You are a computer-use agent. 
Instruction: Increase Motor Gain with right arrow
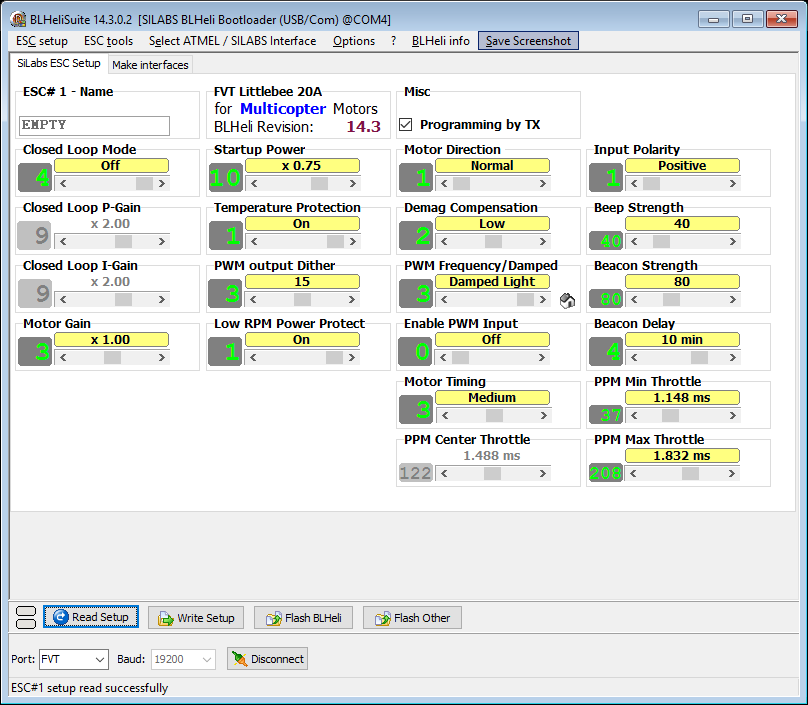pos(162,357)
